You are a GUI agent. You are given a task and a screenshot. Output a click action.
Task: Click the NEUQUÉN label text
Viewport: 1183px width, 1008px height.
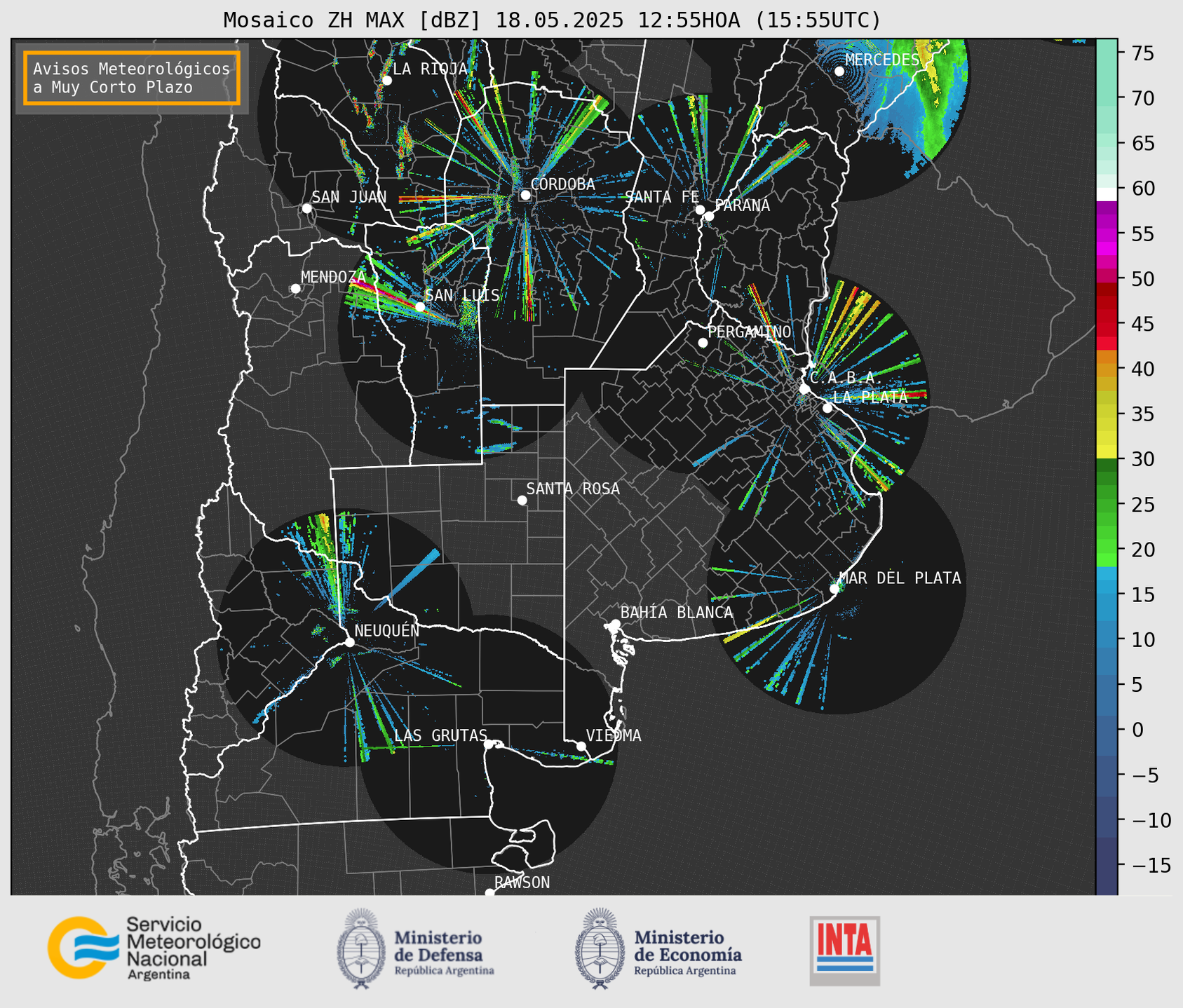click(x=386, y=630)
